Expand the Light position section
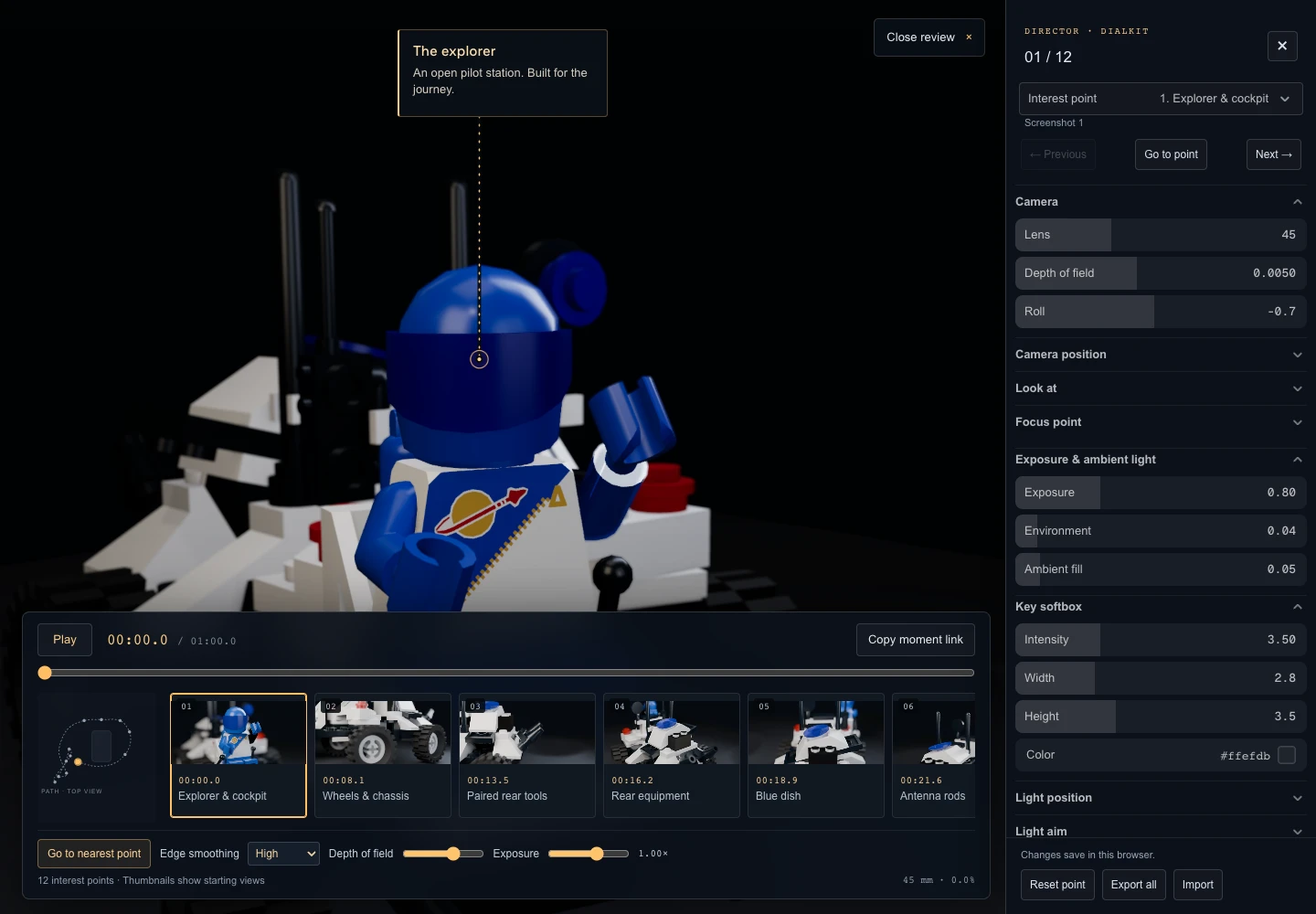Image resolution: width=1316 pixels, height=914 pixels. [1160, 798]
